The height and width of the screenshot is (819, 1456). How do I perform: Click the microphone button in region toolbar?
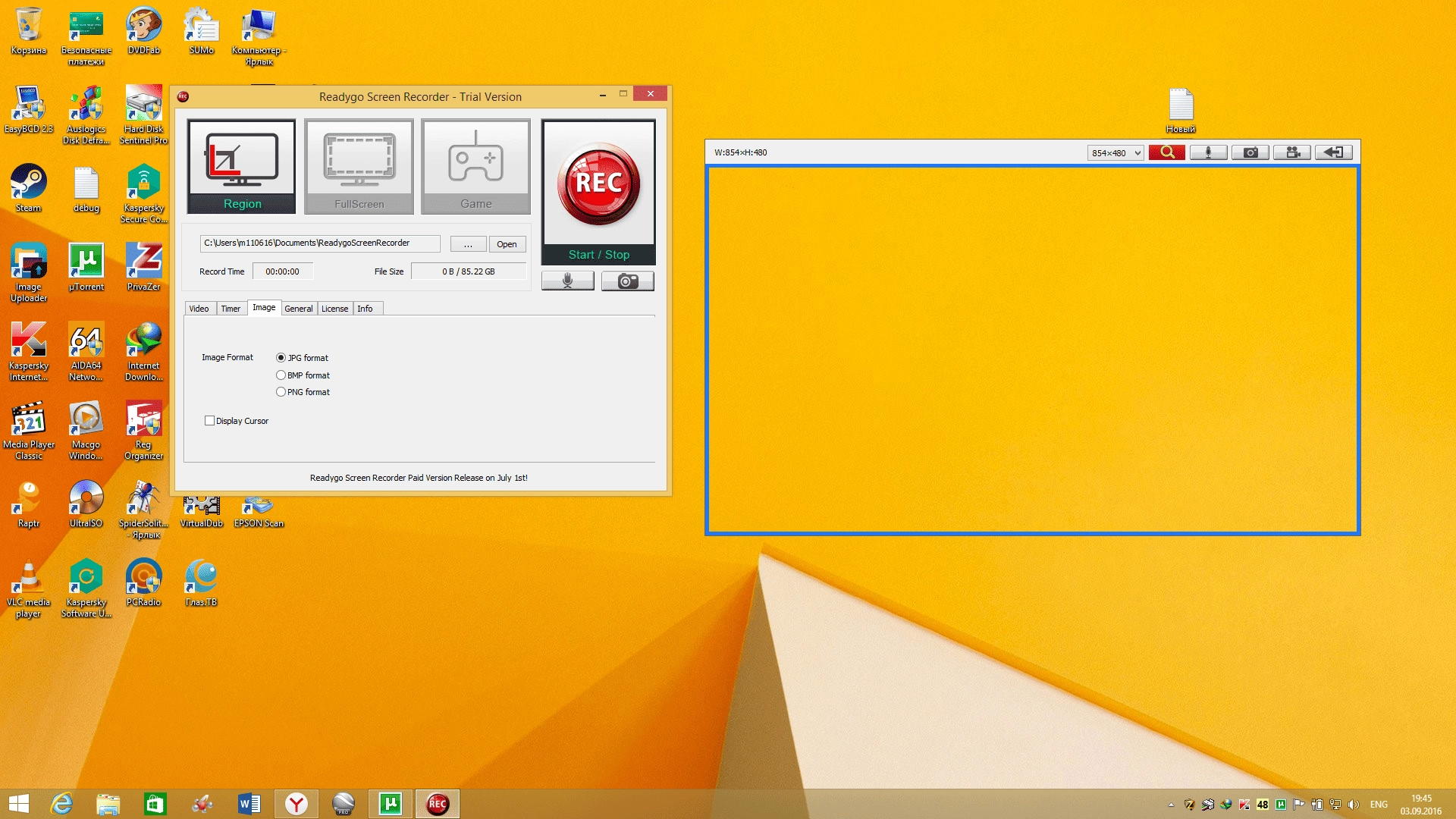coord(1209,152)
